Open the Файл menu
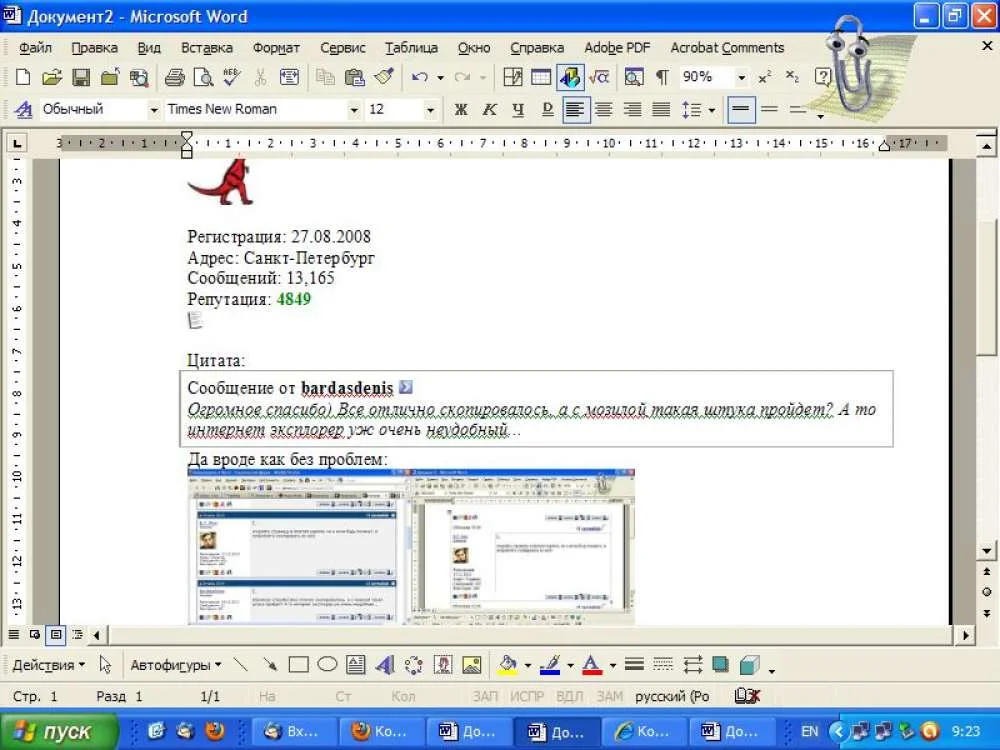Image resolution: width=1000 pixels, height=750 pixels. [x=35, y=48]
